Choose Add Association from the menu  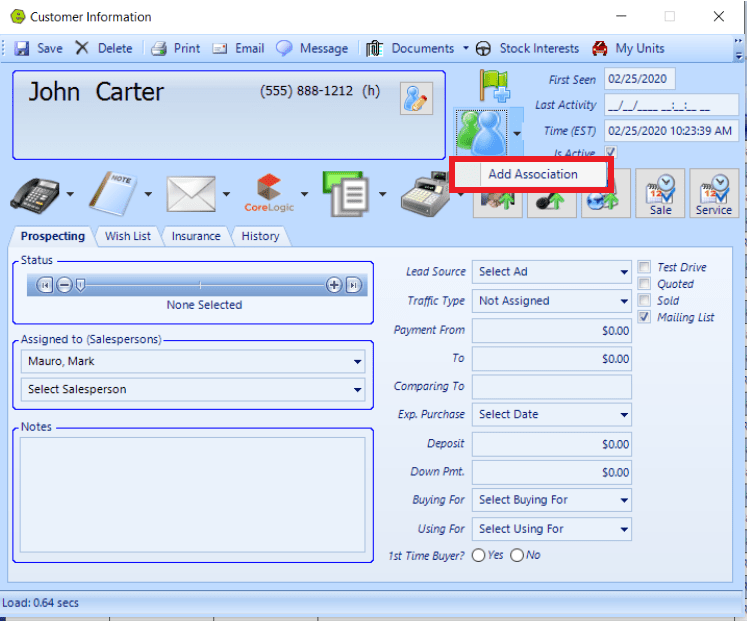(531, 174)
